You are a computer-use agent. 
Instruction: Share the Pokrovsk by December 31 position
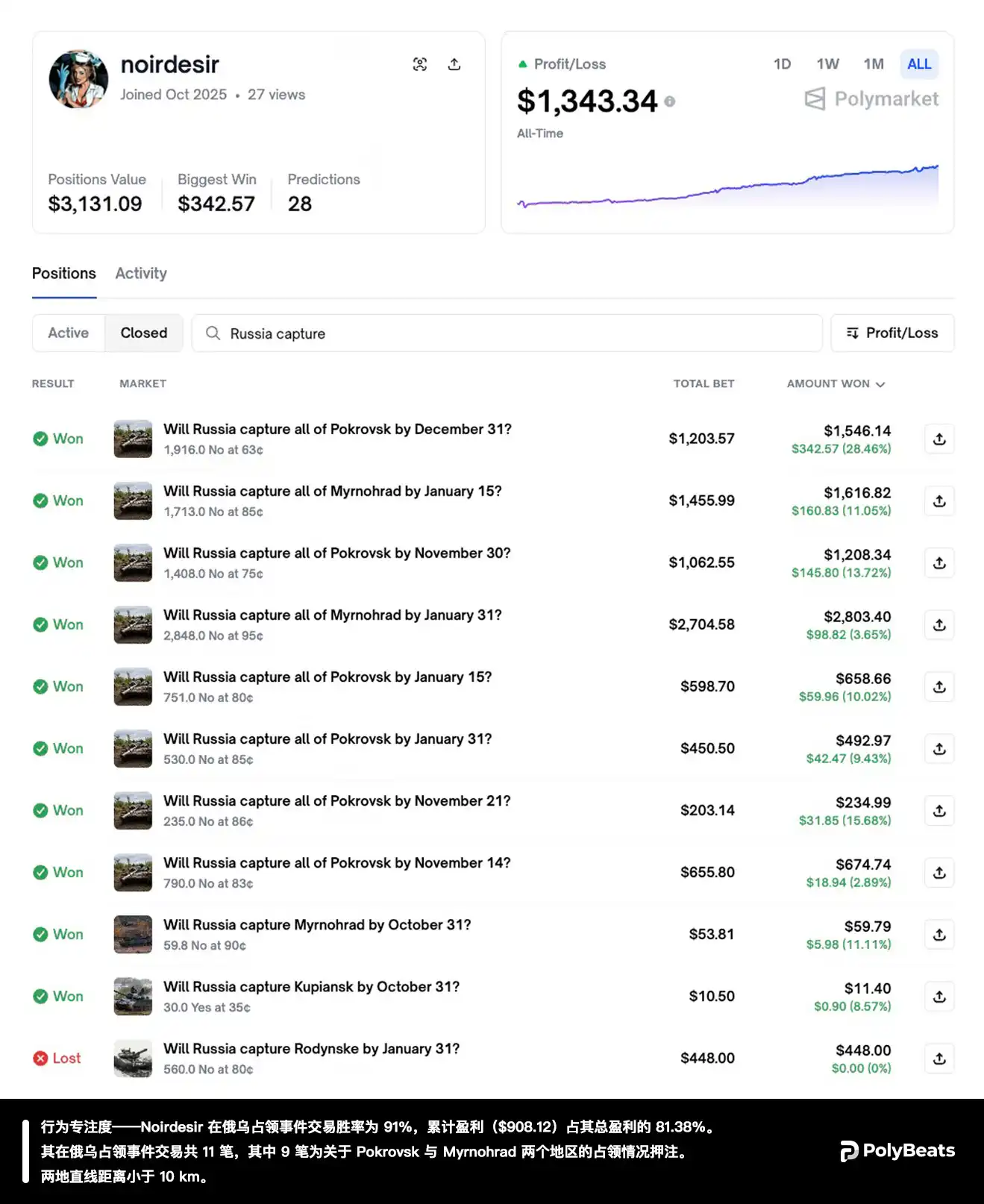tap(939, 439)
